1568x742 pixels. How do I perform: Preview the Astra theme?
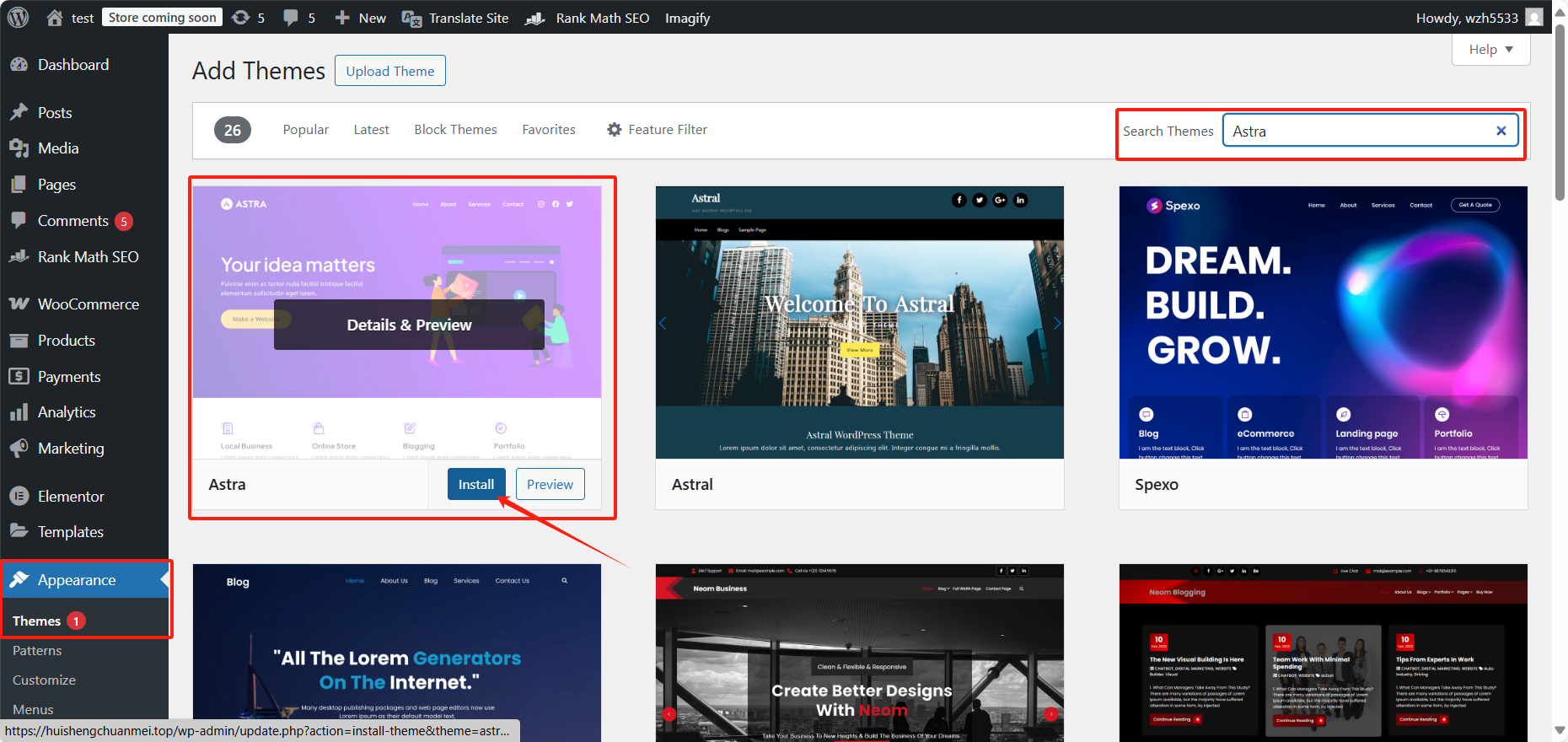tap(550, 484)
